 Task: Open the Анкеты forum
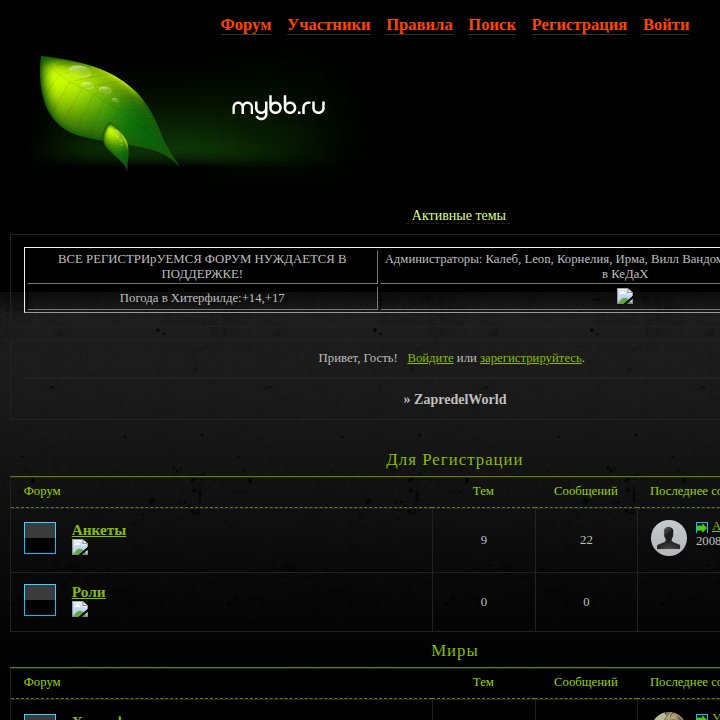click(x=99, y=530)
